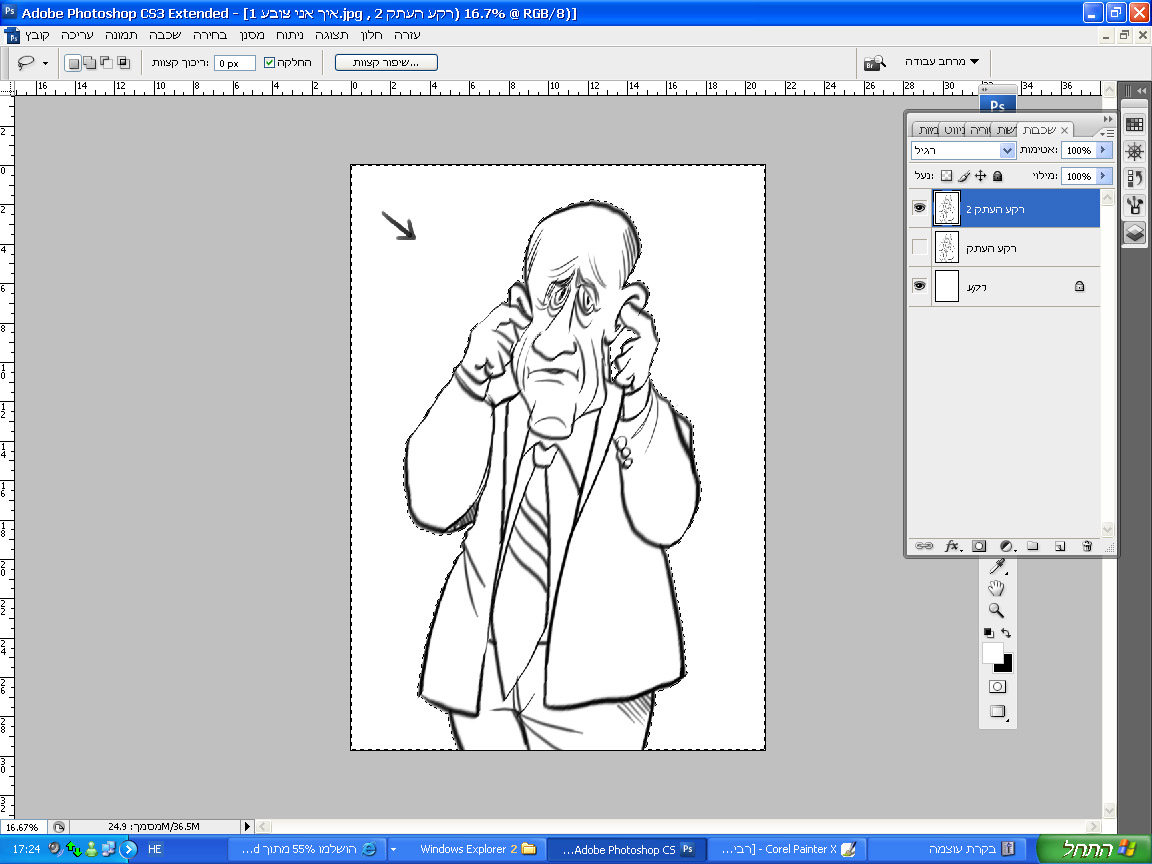Toggle lock transparent pixels icon

click(x=946, y=176)
